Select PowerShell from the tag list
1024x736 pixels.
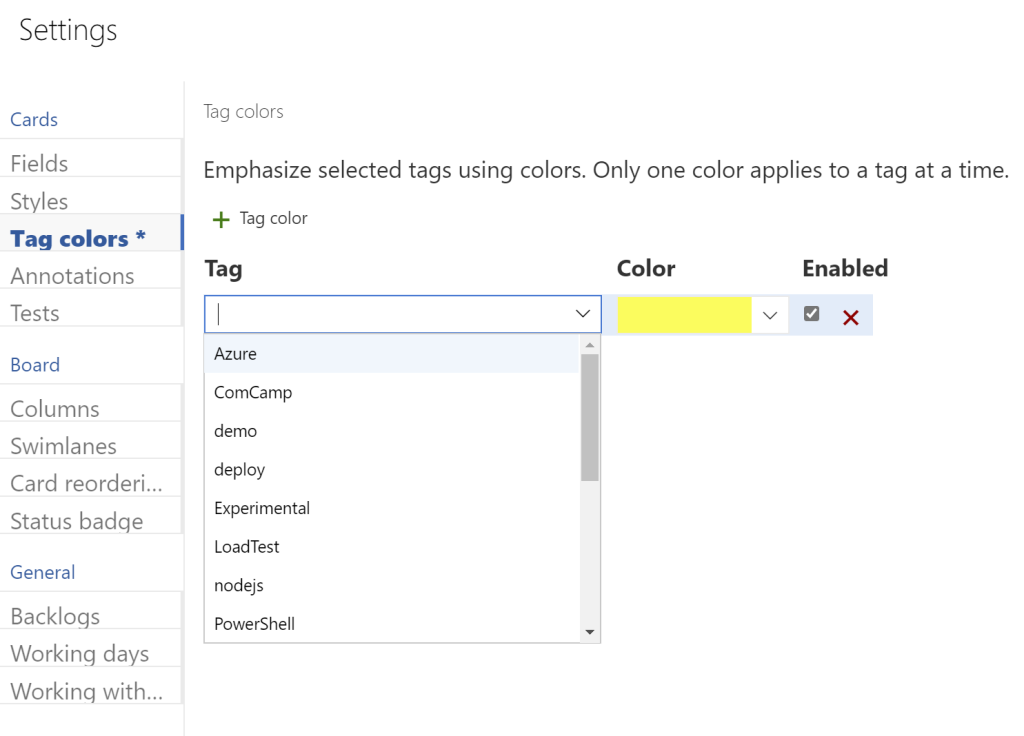(x=392, y=624)
